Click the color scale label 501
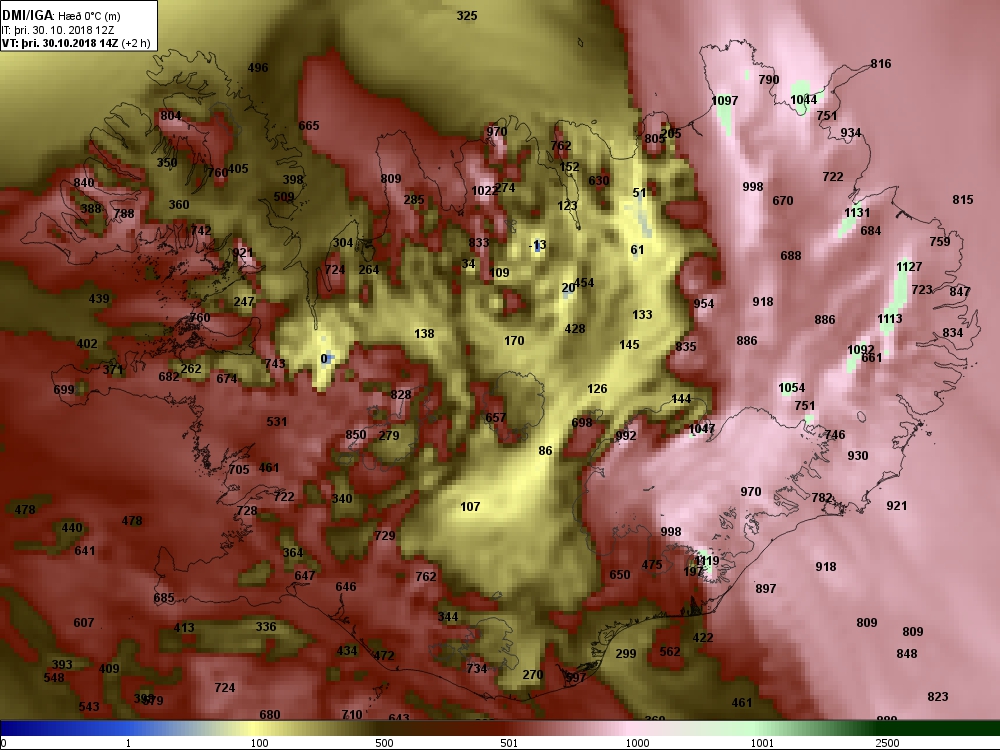1000x750 pixels. point(509,743)
